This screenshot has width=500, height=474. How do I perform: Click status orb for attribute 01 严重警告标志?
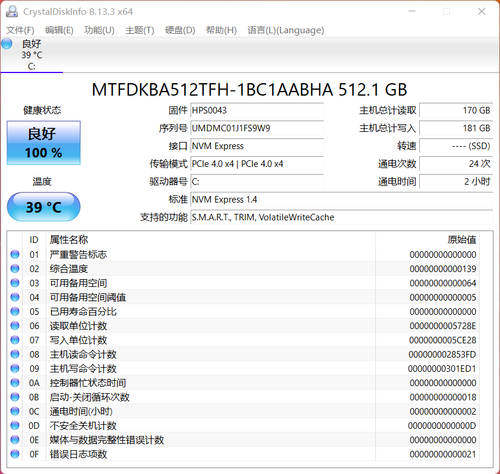pos(15,254)
